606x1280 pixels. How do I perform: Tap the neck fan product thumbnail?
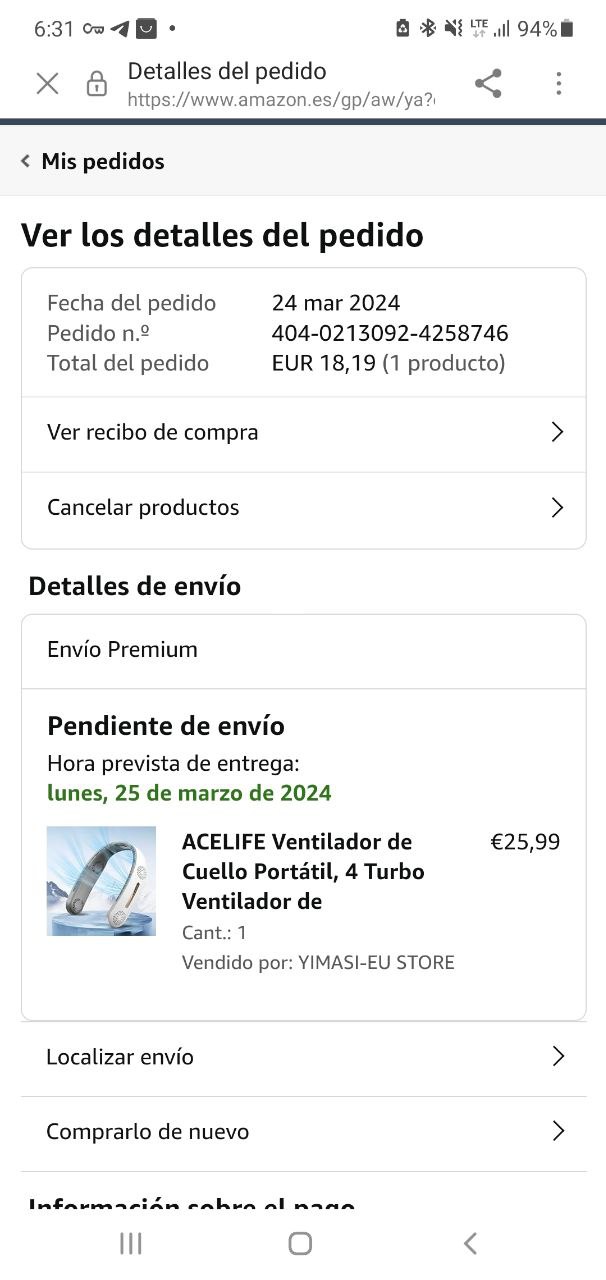point(101,881)
